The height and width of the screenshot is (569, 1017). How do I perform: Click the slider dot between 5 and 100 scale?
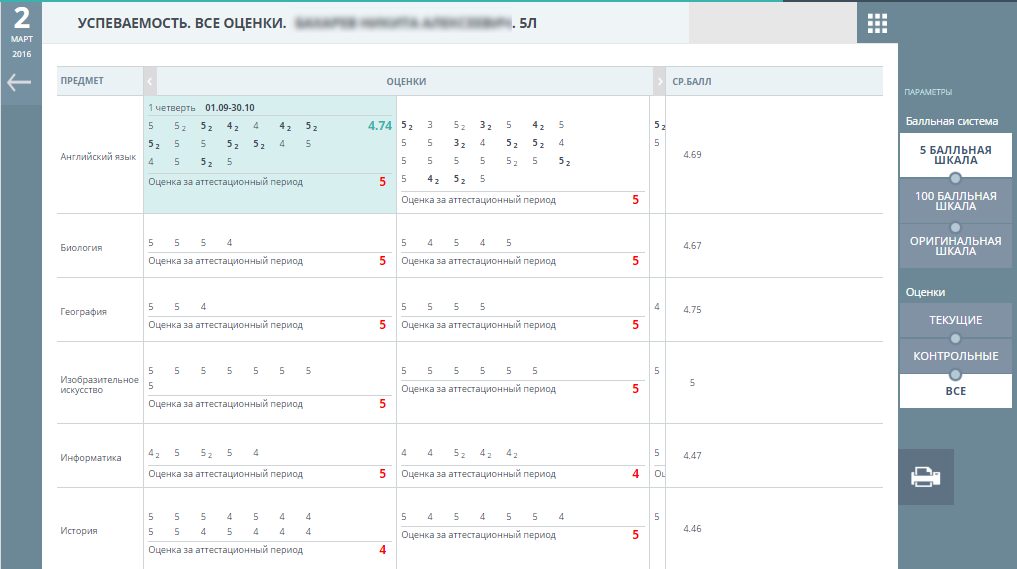[955, 178]
